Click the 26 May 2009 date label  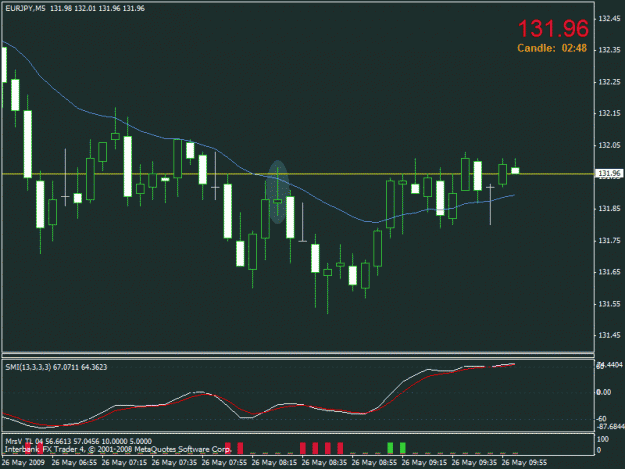(23, 463)
